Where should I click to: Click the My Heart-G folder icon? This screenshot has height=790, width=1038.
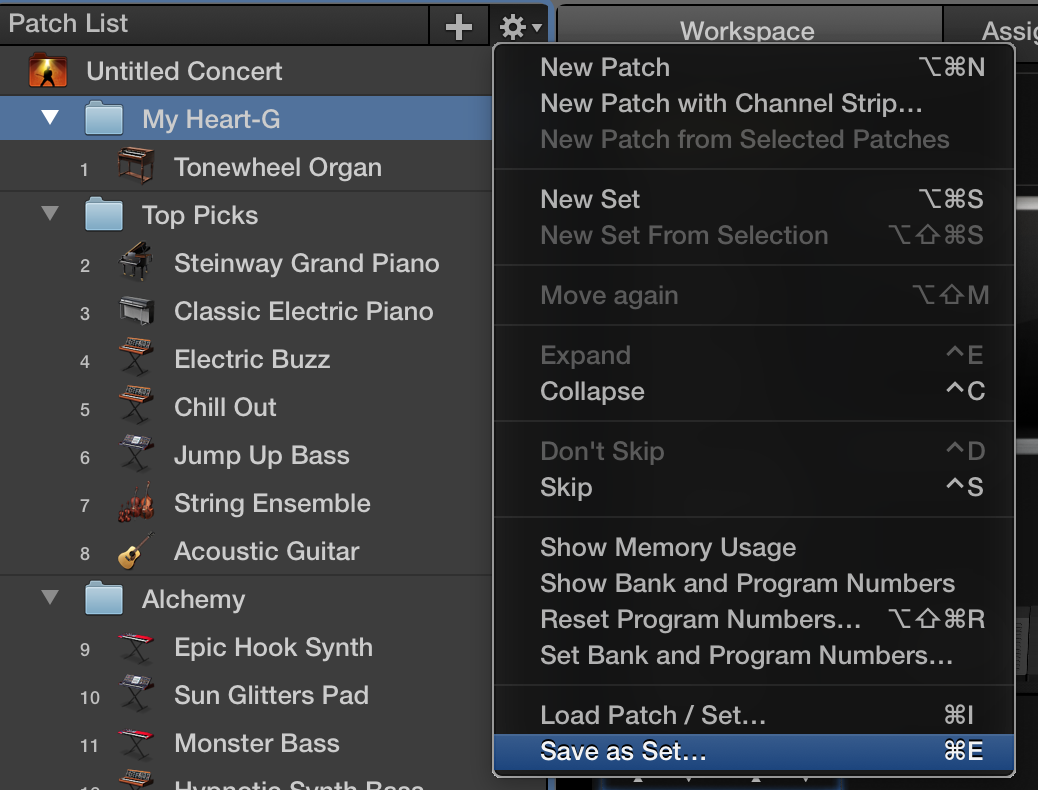tap(104, 119)
